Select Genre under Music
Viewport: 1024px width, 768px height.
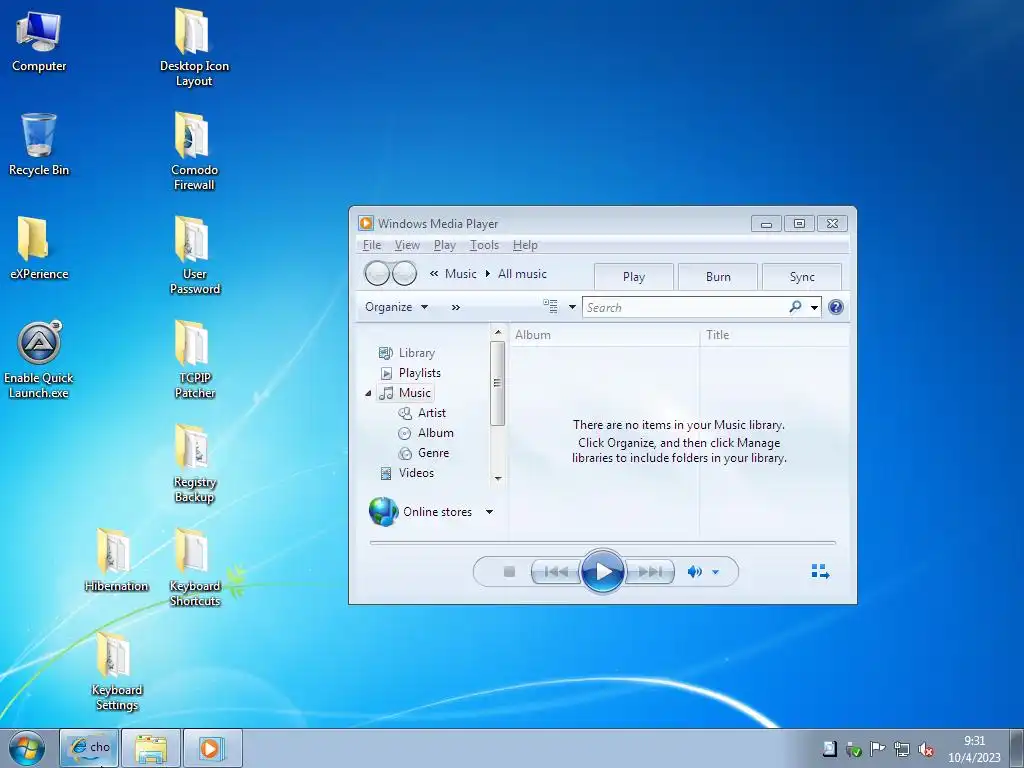click(424, 453)
